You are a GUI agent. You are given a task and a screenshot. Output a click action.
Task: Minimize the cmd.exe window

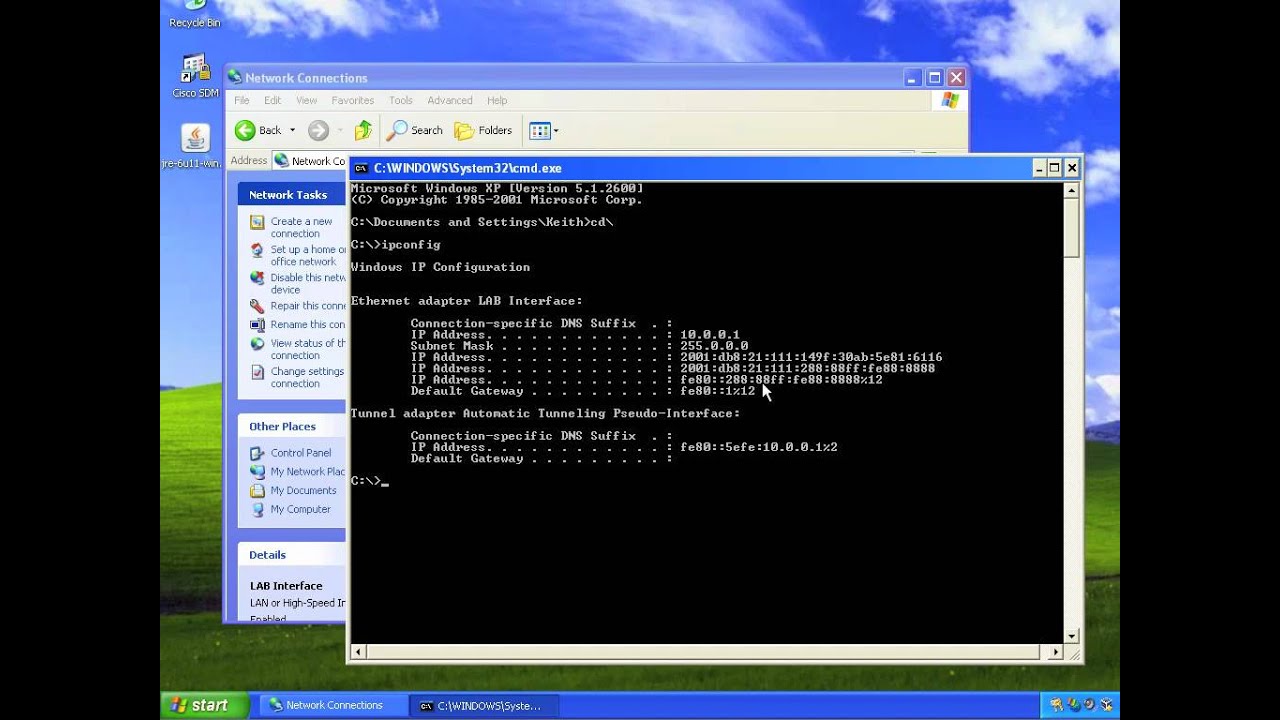pyautogui.click(x=1039, y=168)
